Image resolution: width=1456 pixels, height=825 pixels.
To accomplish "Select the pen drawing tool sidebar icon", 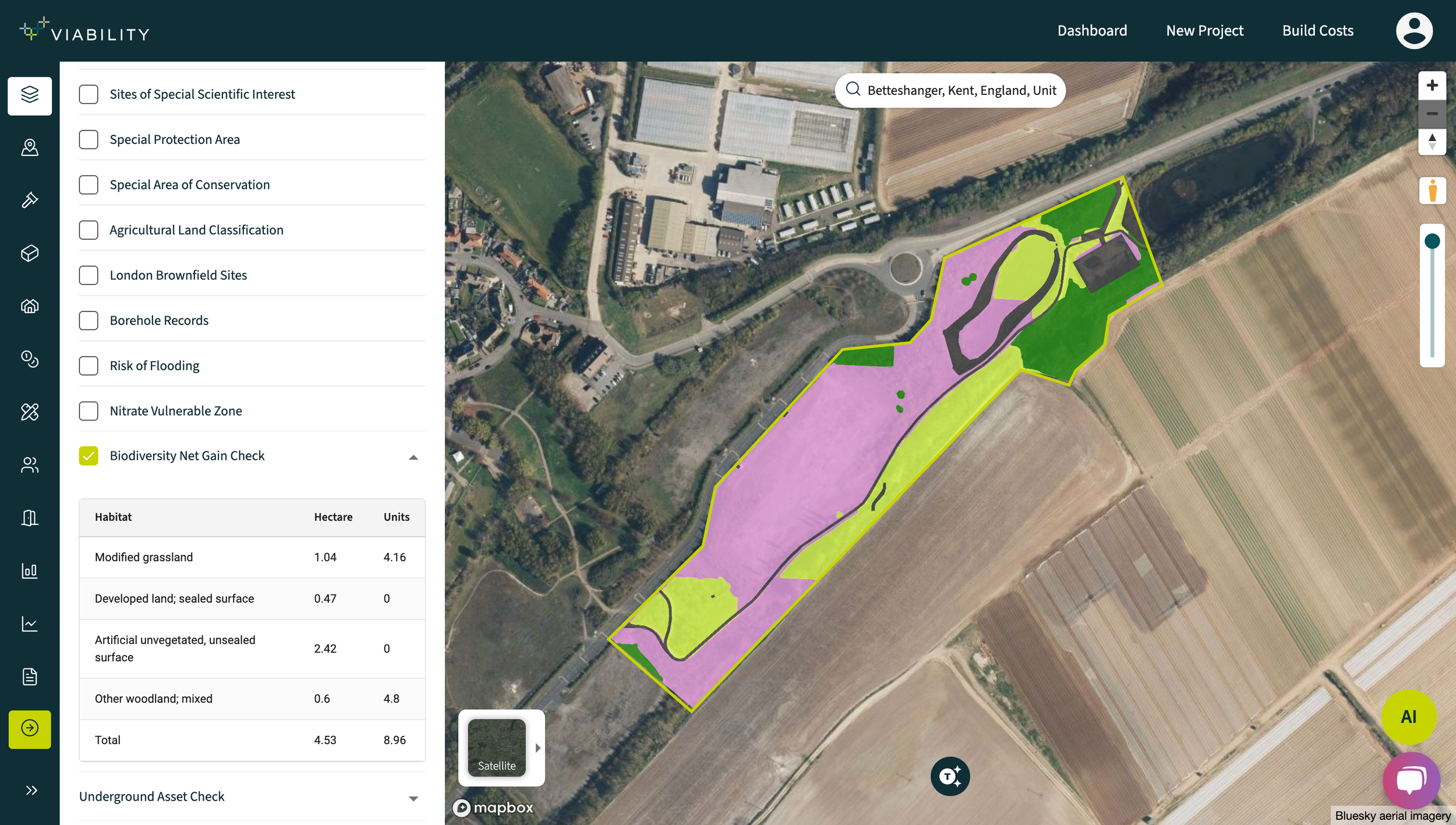I will (30, 200).
